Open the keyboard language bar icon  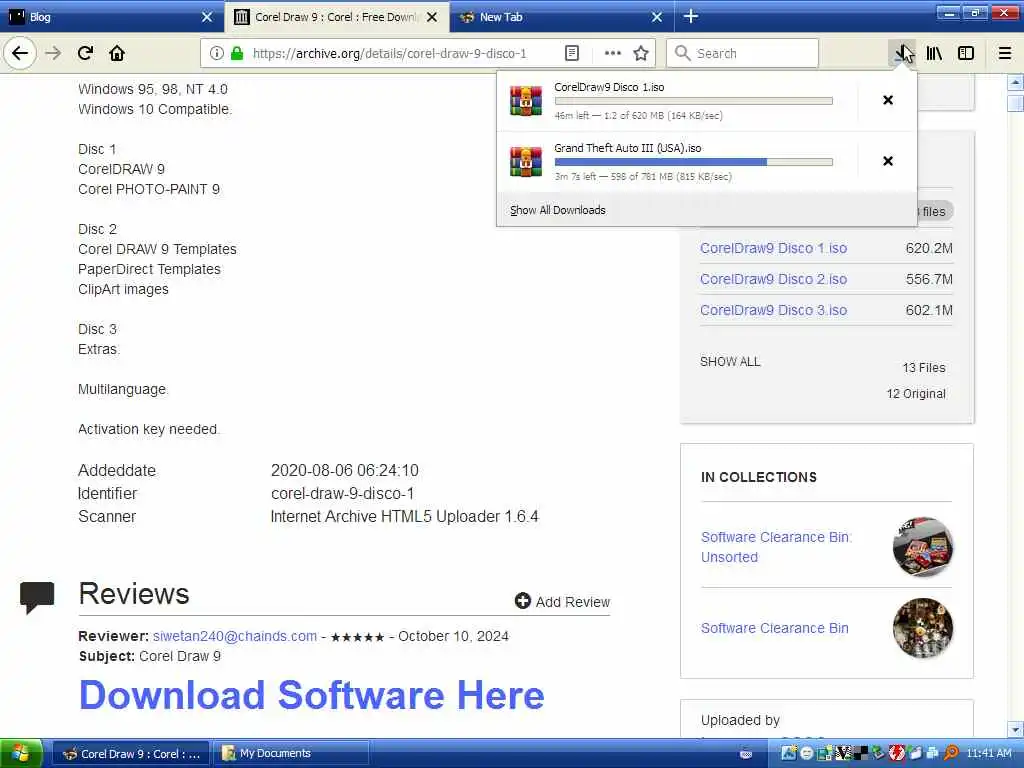746,754
